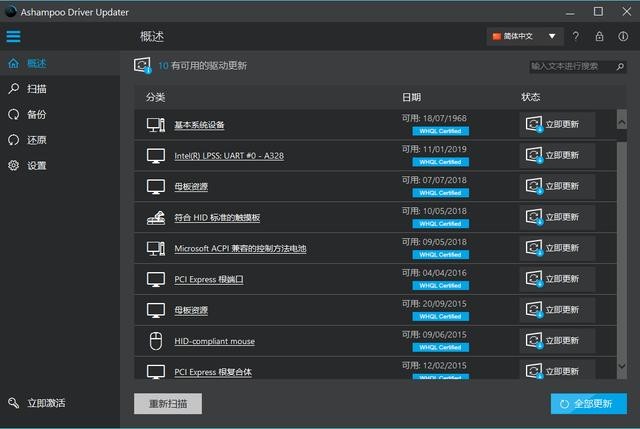
Task: Open the 扫描 sidebar item
Action: pyautogui.click(x=60, y=89)
